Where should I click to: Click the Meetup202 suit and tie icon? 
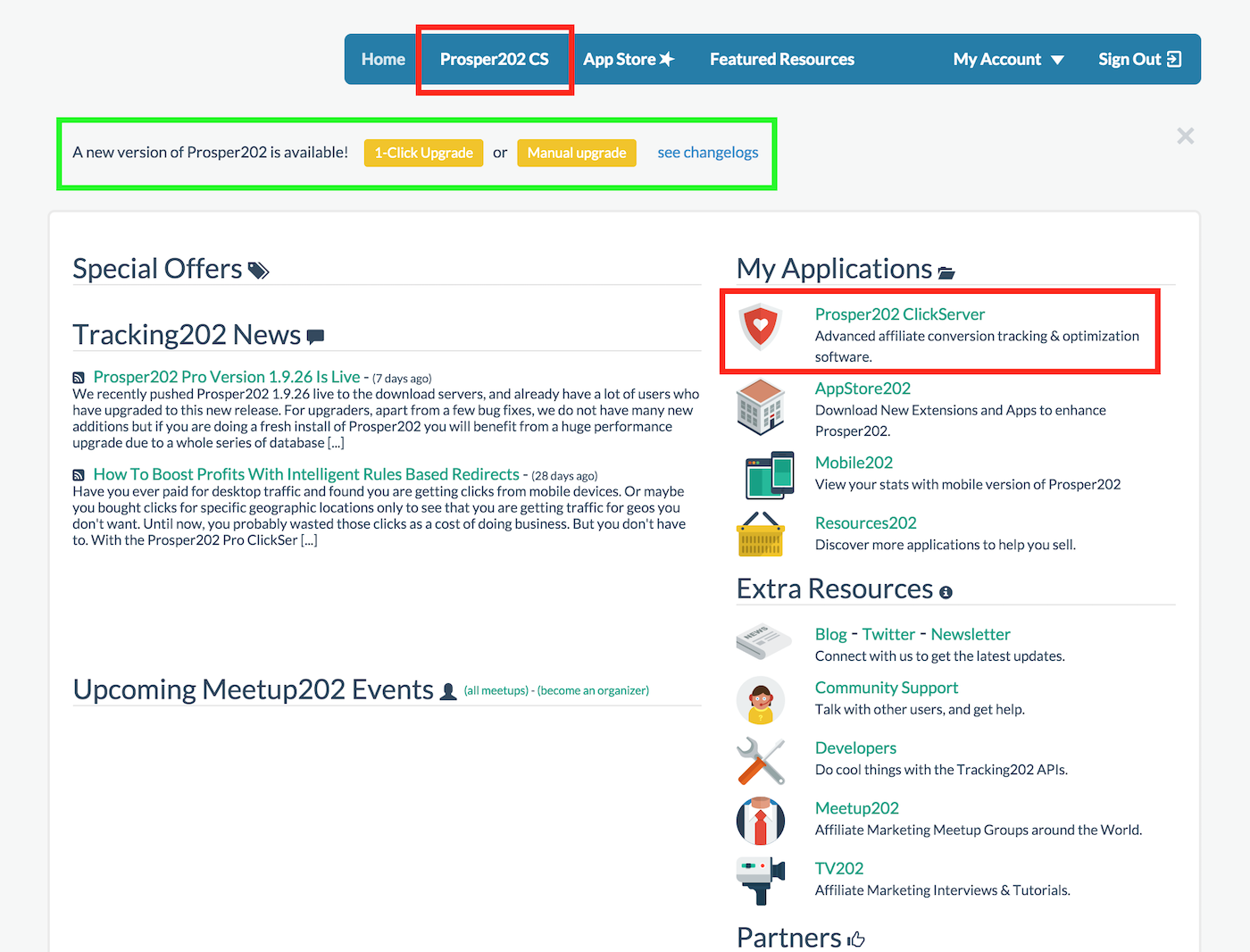tap(760, 821)
